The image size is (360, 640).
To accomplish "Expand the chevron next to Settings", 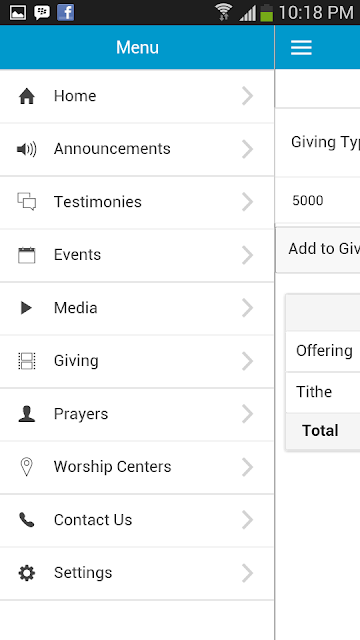I will click(x=247, y=573).
